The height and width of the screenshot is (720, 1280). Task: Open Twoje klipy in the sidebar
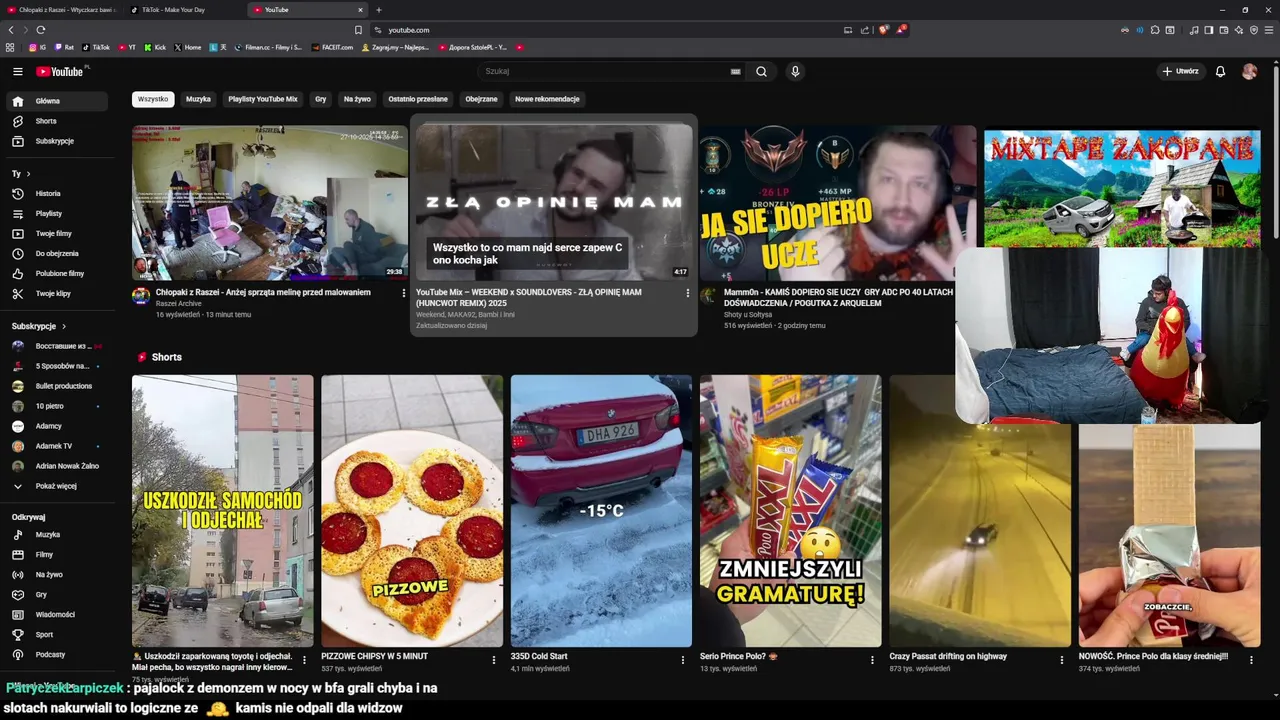[58, 293]
